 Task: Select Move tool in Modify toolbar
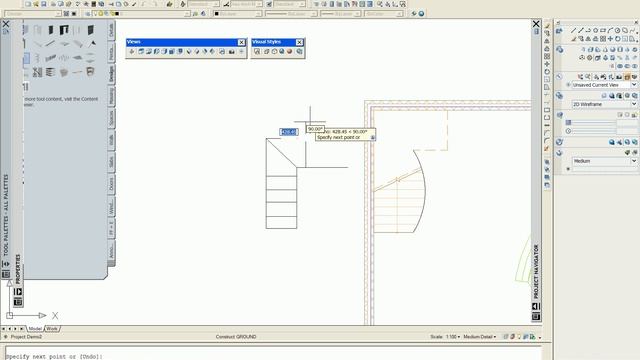(x=547, y=64)
